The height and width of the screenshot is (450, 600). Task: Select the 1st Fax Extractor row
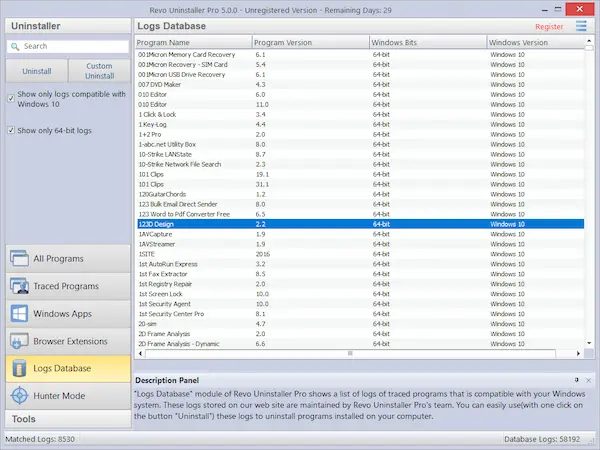360,274
